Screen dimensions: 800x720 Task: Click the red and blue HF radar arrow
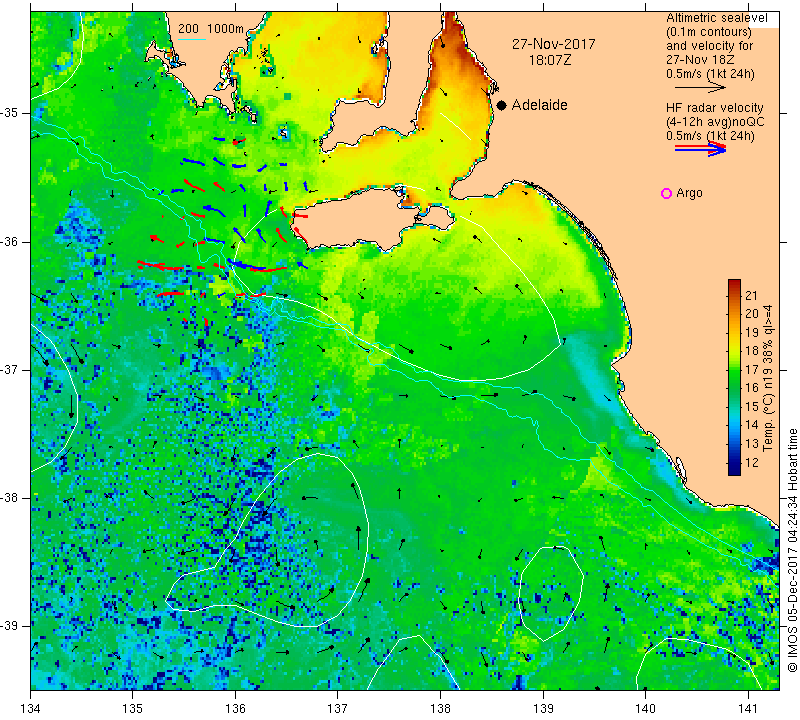coord(700,149)
